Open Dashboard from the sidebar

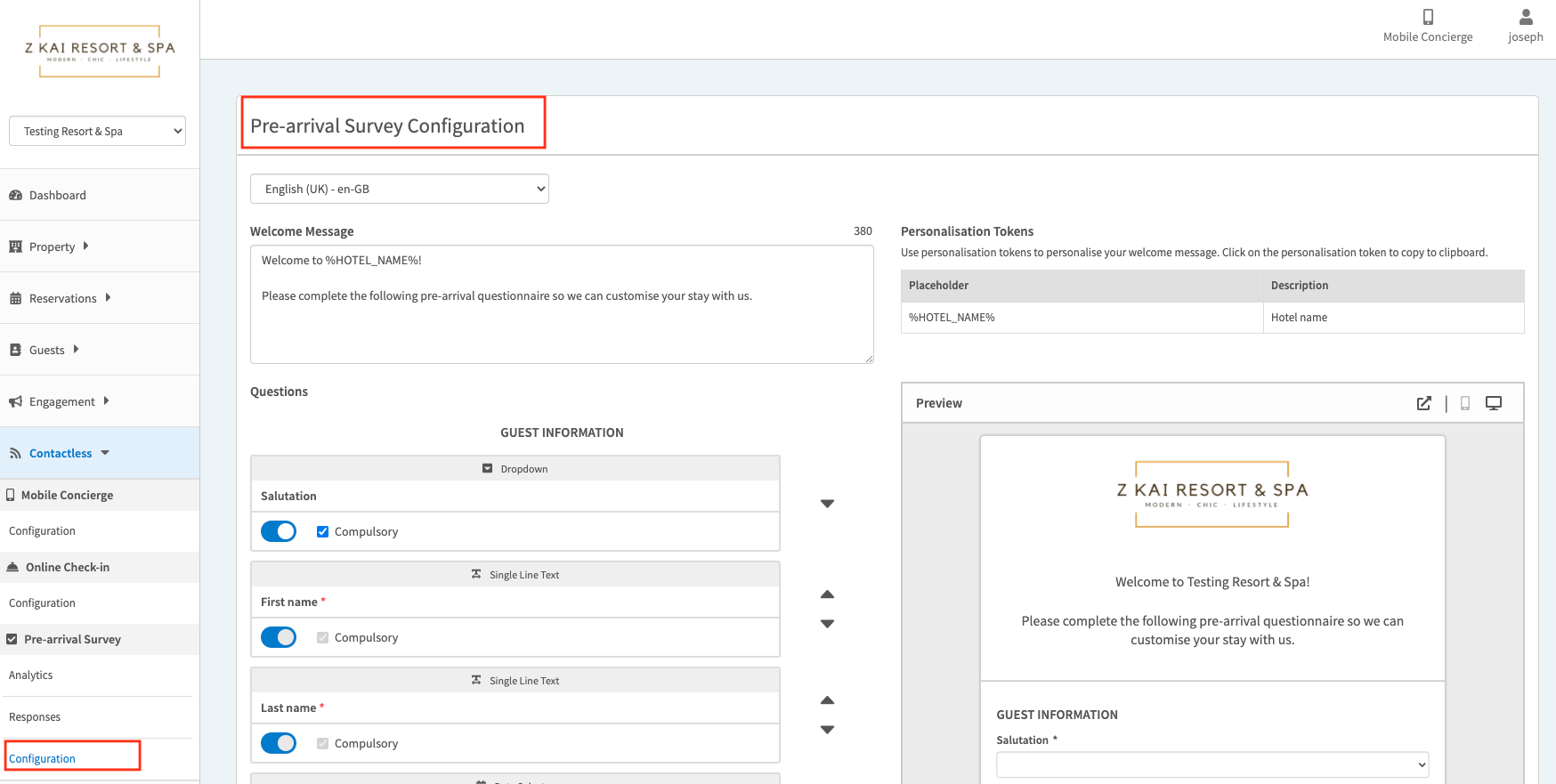point(57,195)
